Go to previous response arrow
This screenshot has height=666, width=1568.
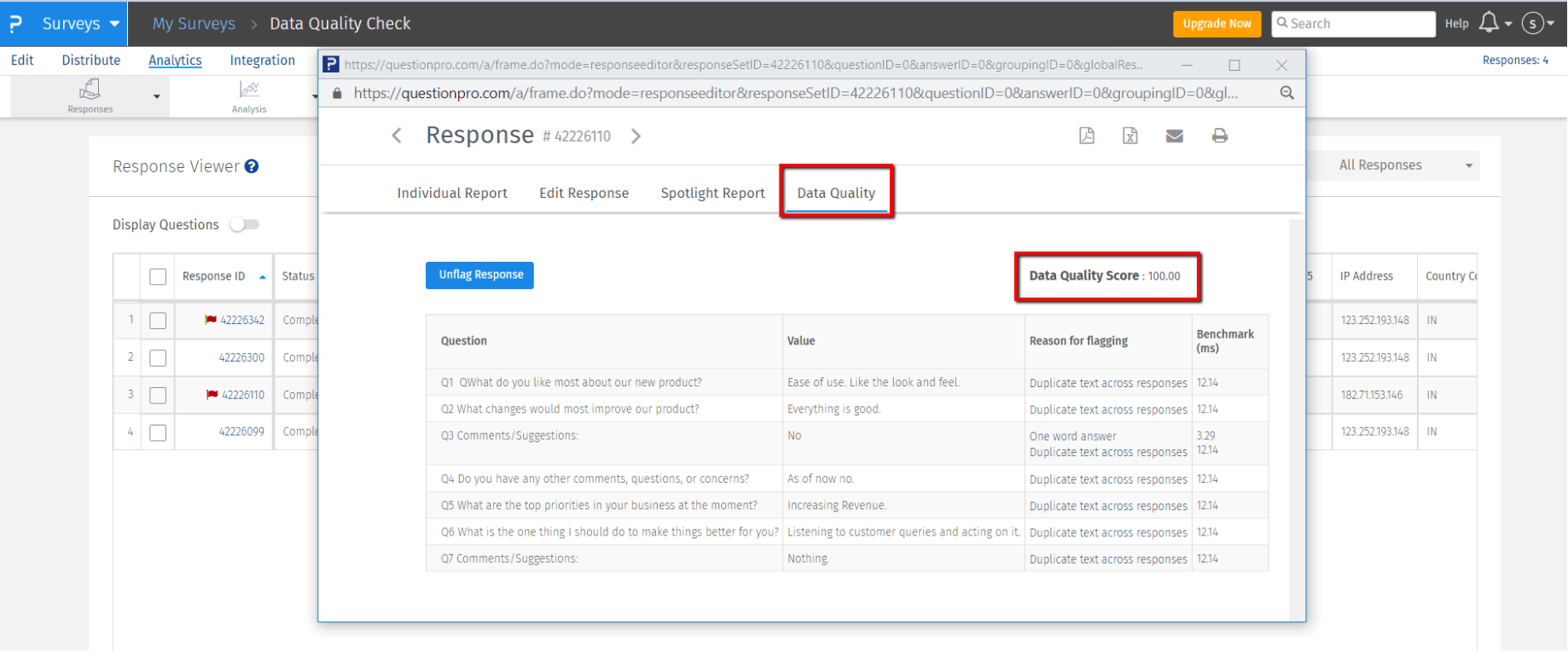click(x=397, y=136)
